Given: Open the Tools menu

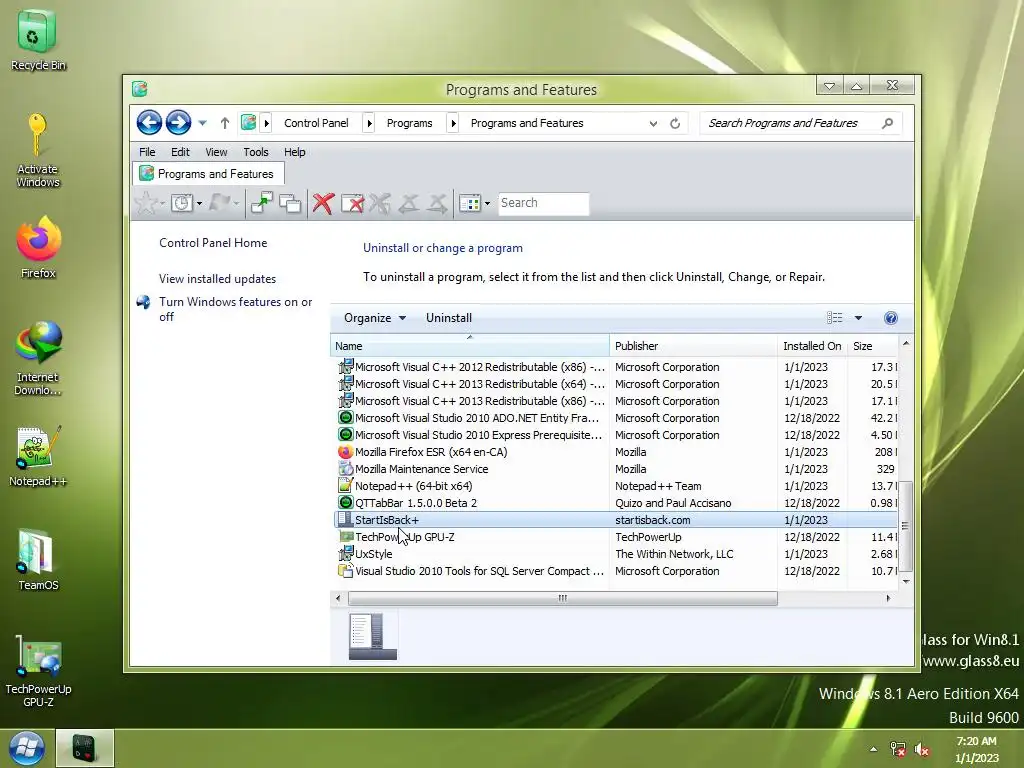Looking at the screenshot, I should tap(256, 152).
